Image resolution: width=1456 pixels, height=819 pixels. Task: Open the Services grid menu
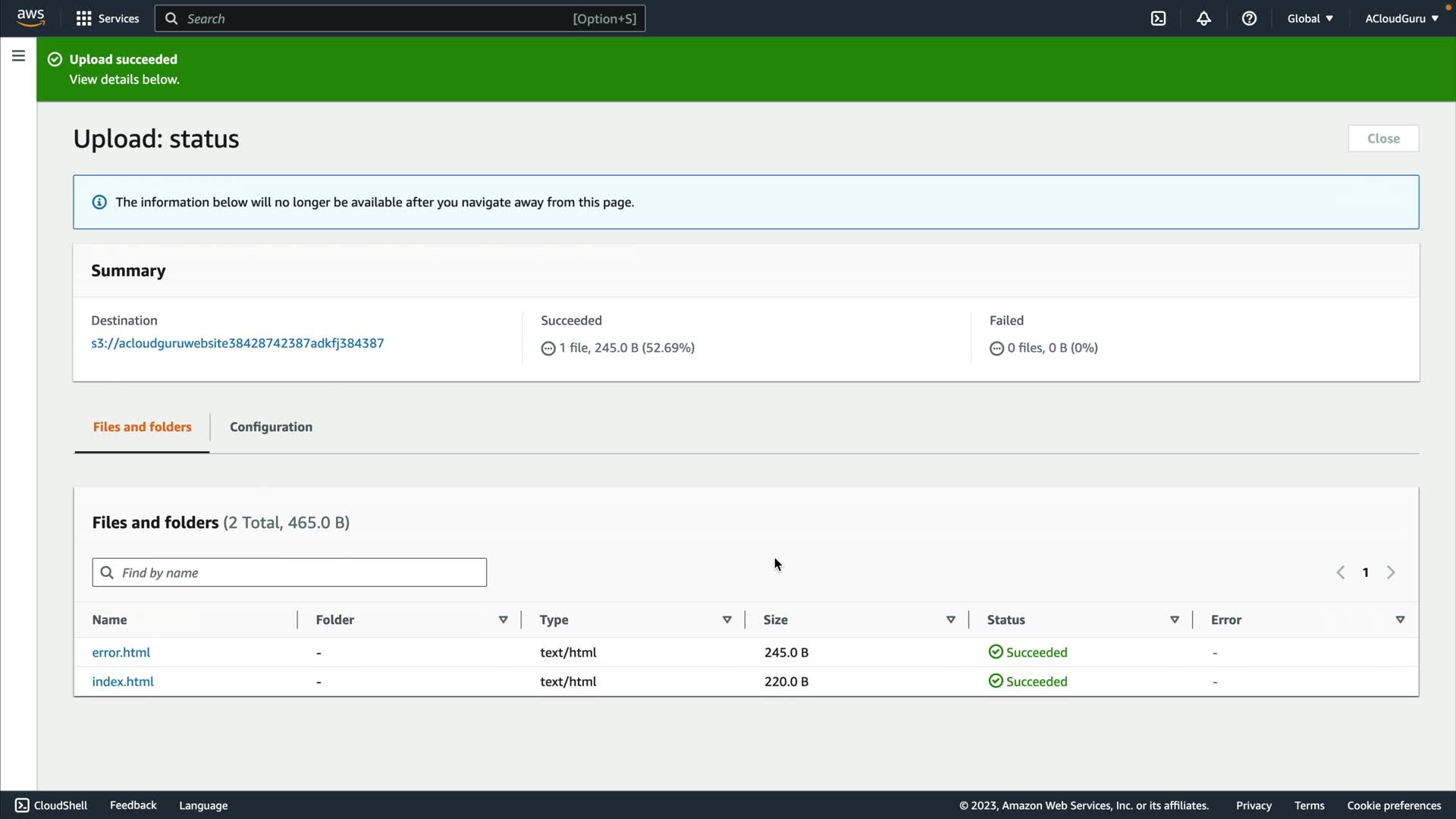click(107, 18)
